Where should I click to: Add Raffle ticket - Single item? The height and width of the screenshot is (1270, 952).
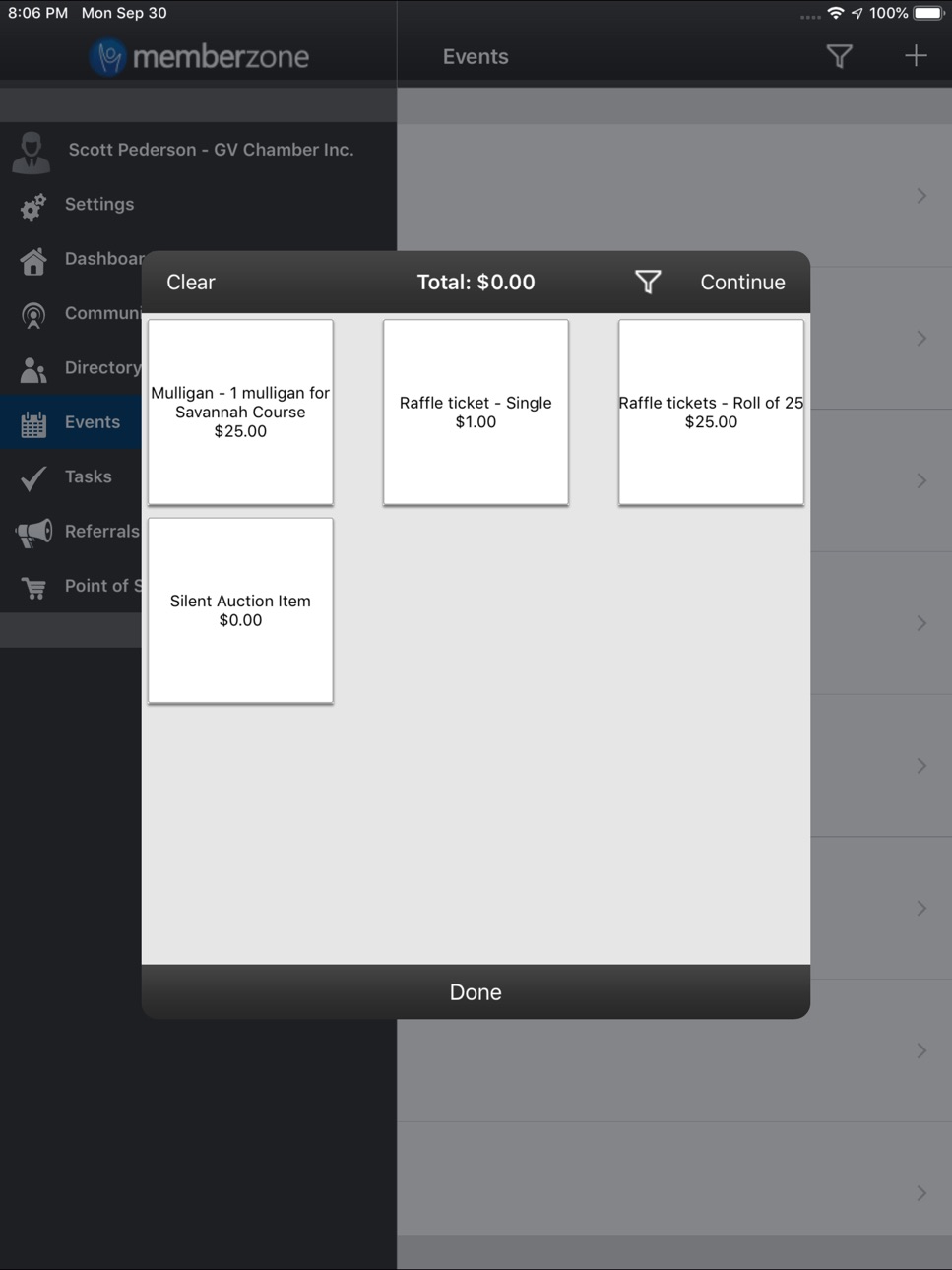(x=476, y=412)
